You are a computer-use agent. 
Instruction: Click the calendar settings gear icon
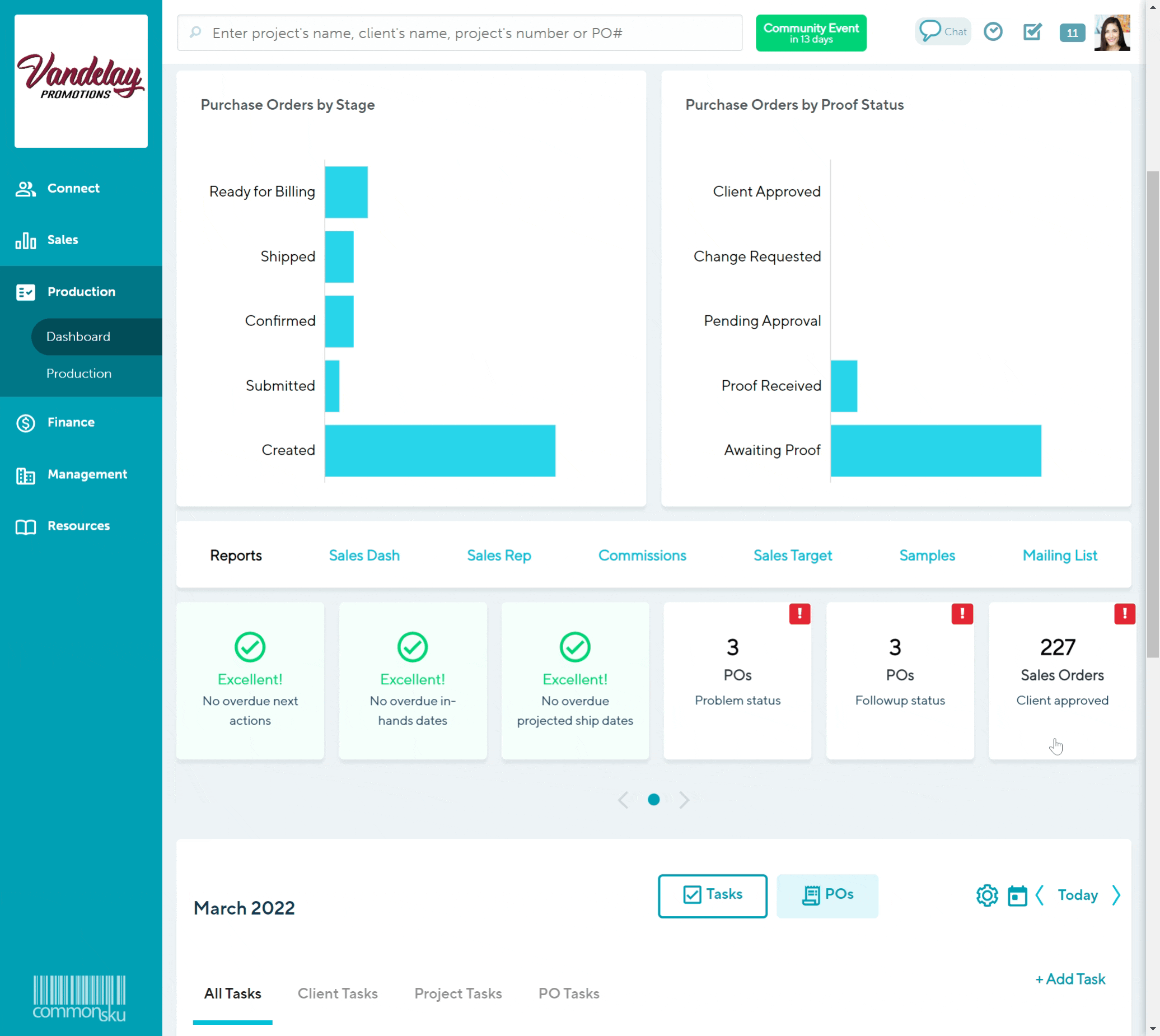pos(987,895)
